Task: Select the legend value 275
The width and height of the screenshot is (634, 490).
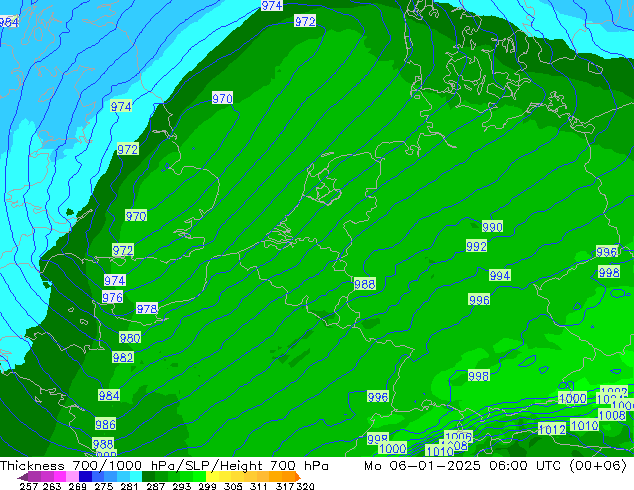Action: tap(104, 486)
